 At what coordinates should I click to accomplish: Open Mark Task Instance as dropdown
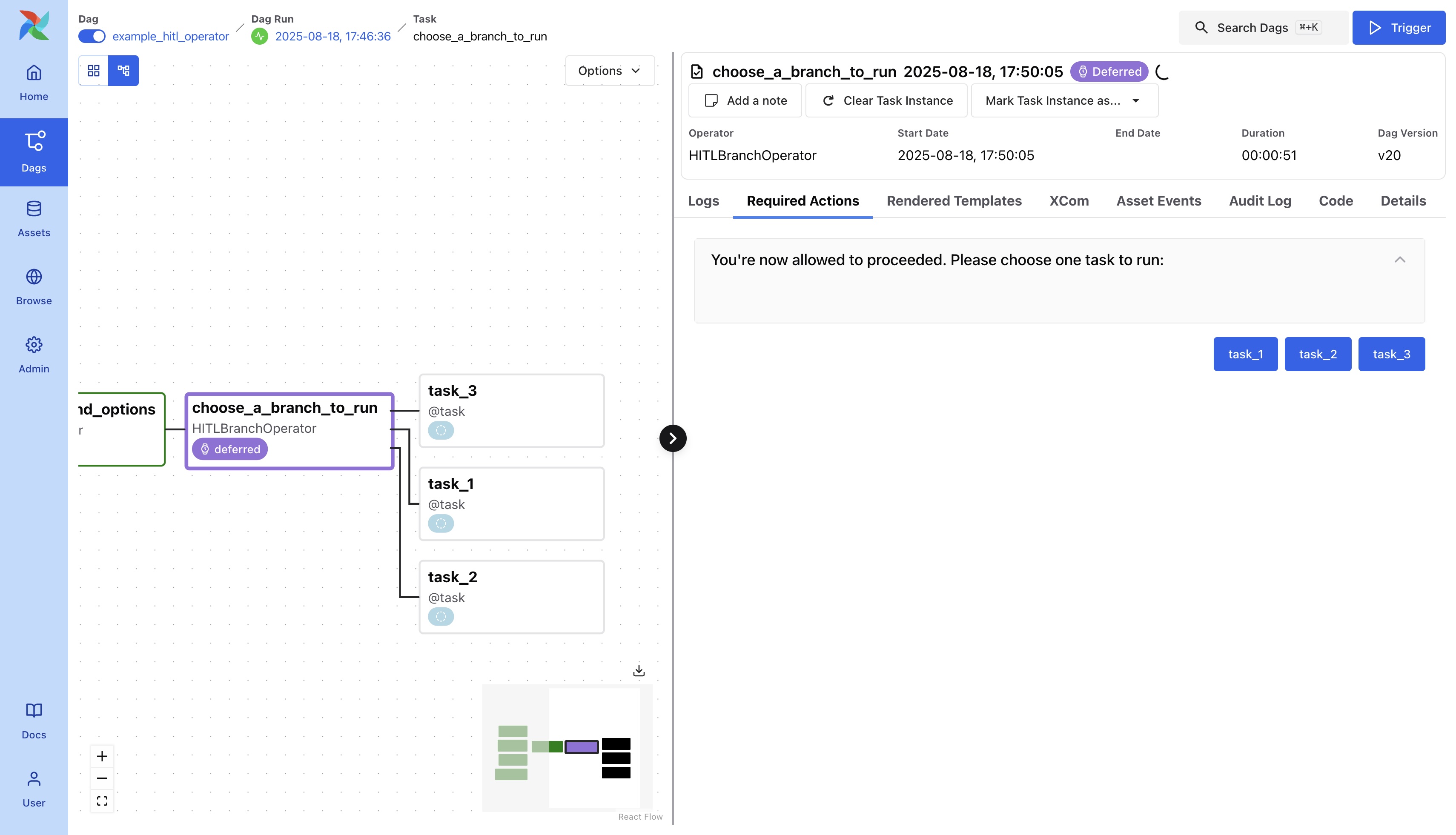[x=1064, y=100]
